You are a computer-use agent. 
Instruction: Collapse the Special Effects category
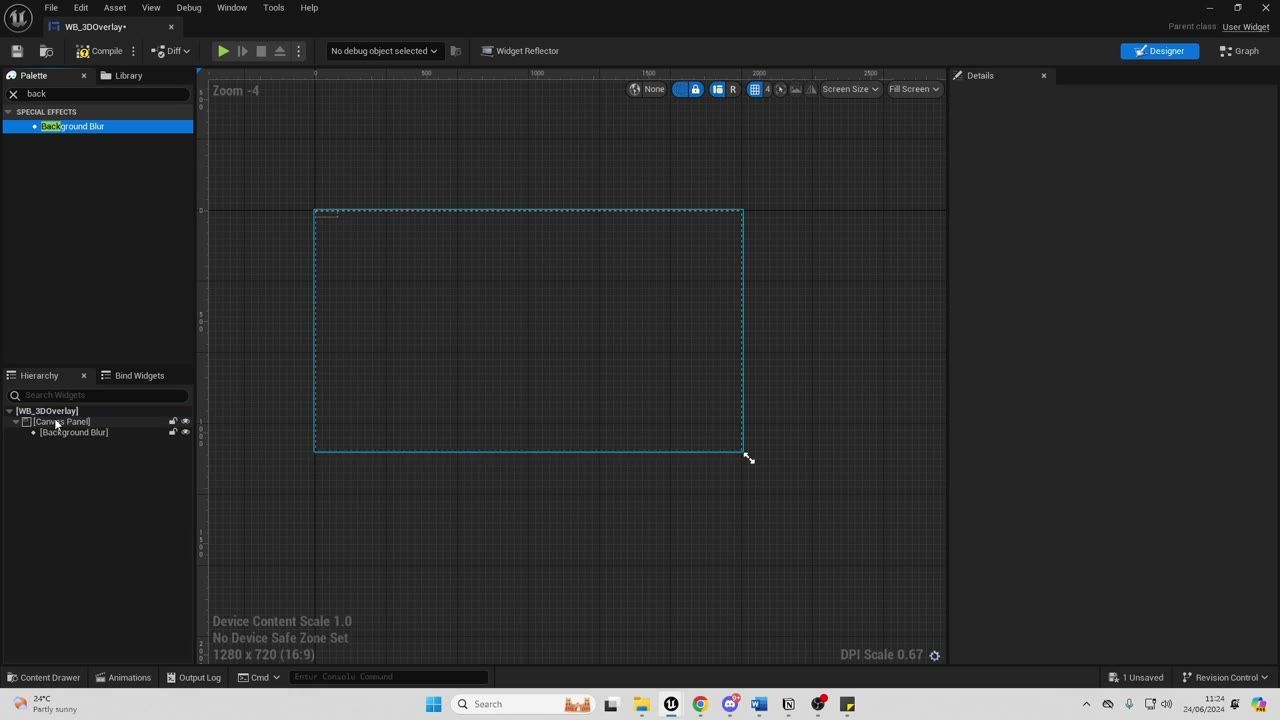tap(9, 112)
